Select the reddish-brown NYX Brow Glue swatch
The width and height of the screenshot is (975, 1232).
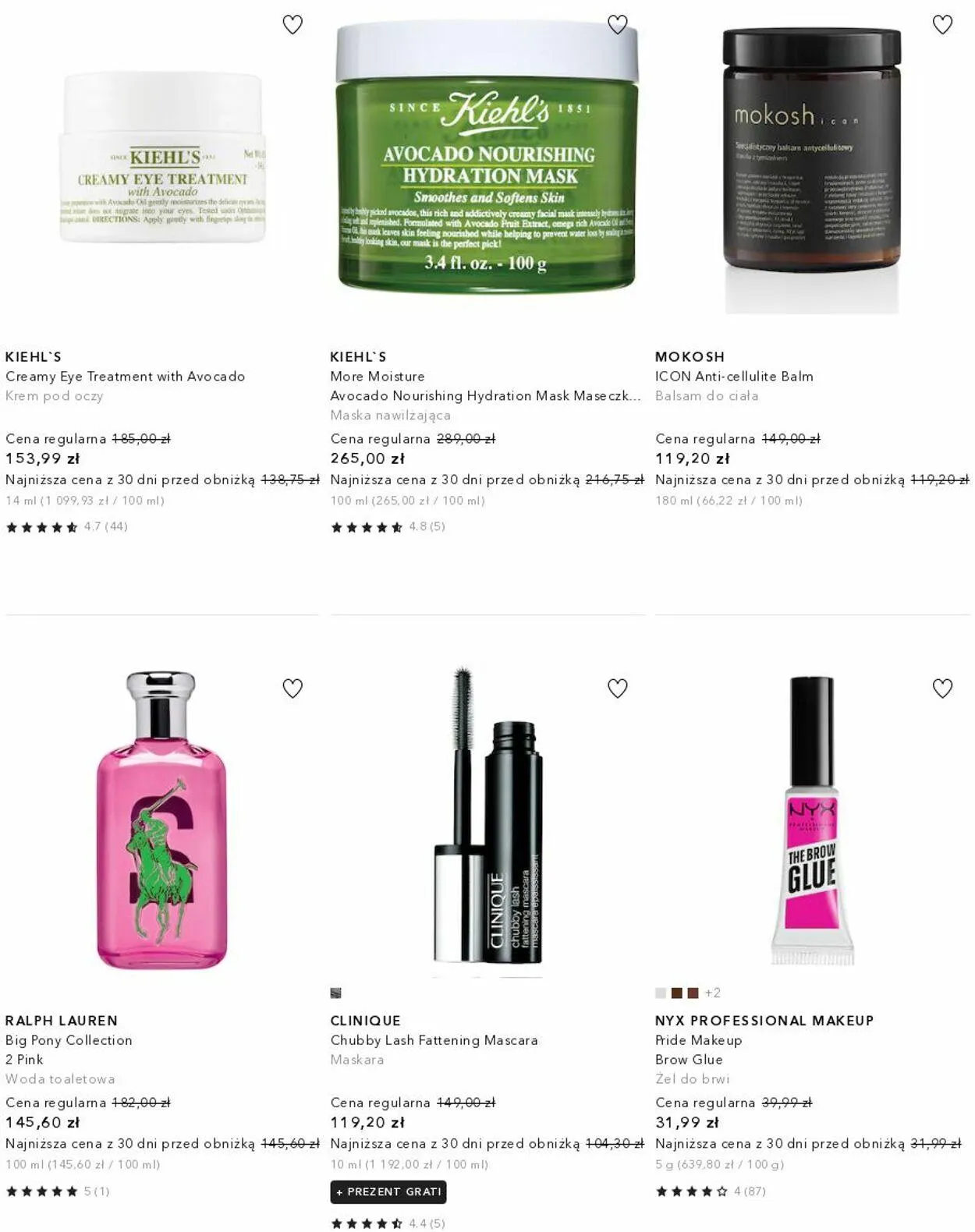(693, 993)
